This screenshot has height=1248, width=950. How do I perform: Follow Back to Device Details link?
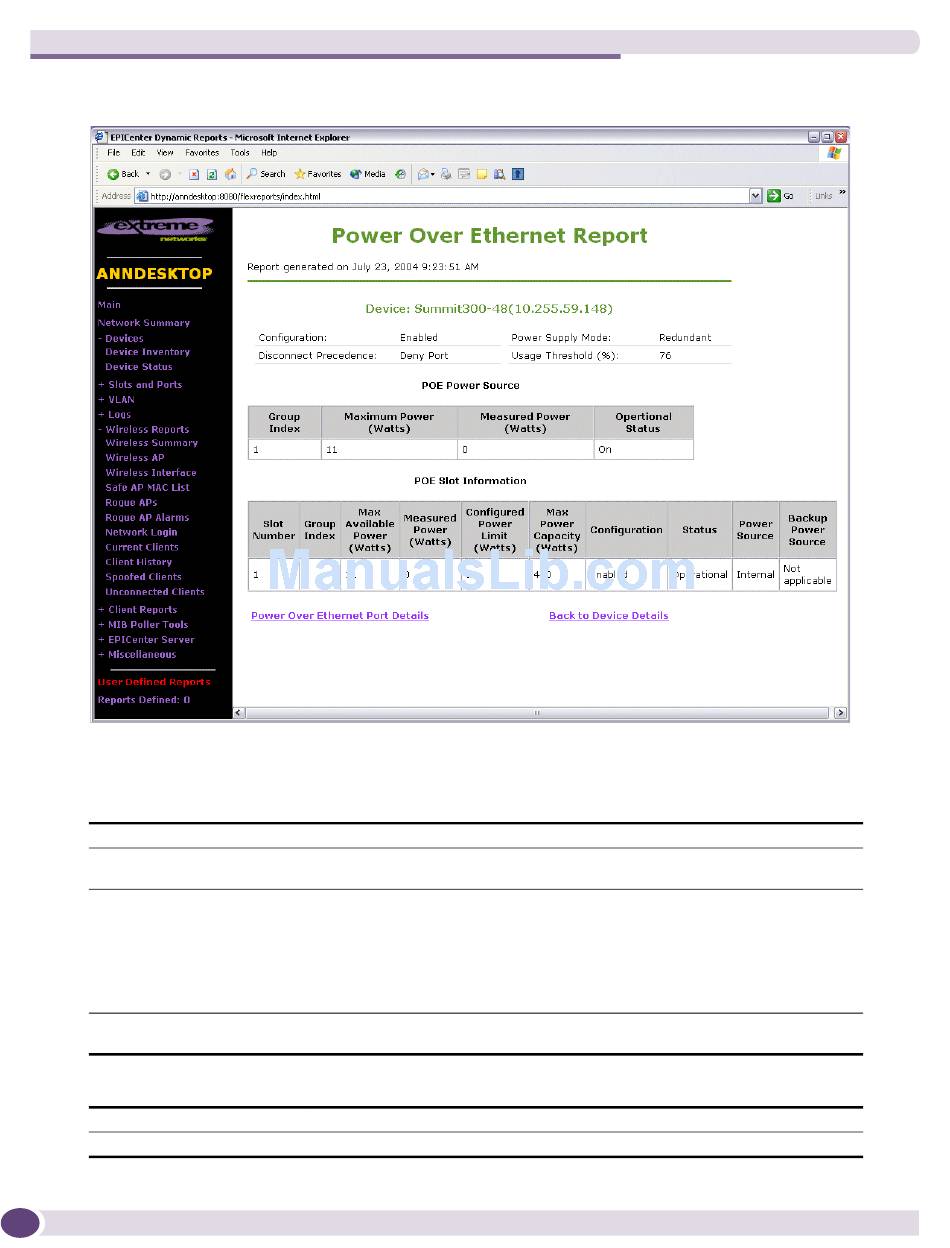pyautogui.click(x=609, y=616)
